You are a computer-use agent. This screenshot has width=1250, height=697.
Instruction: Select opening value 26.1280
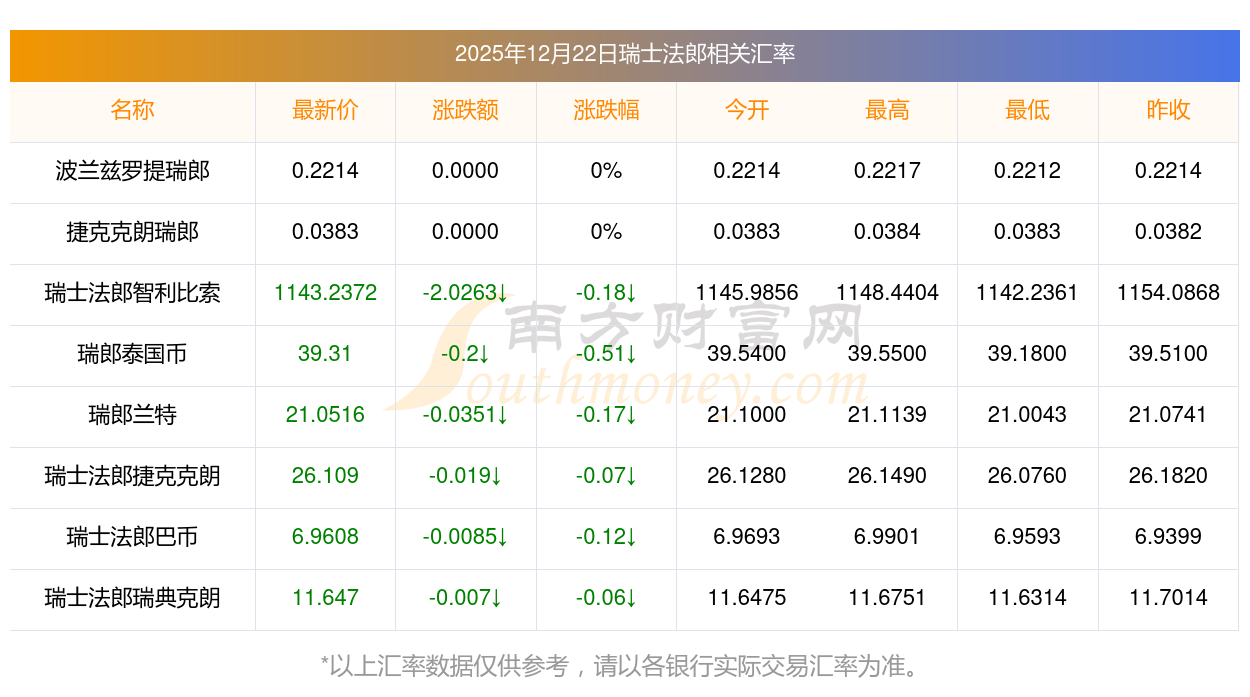coord(747,476)
